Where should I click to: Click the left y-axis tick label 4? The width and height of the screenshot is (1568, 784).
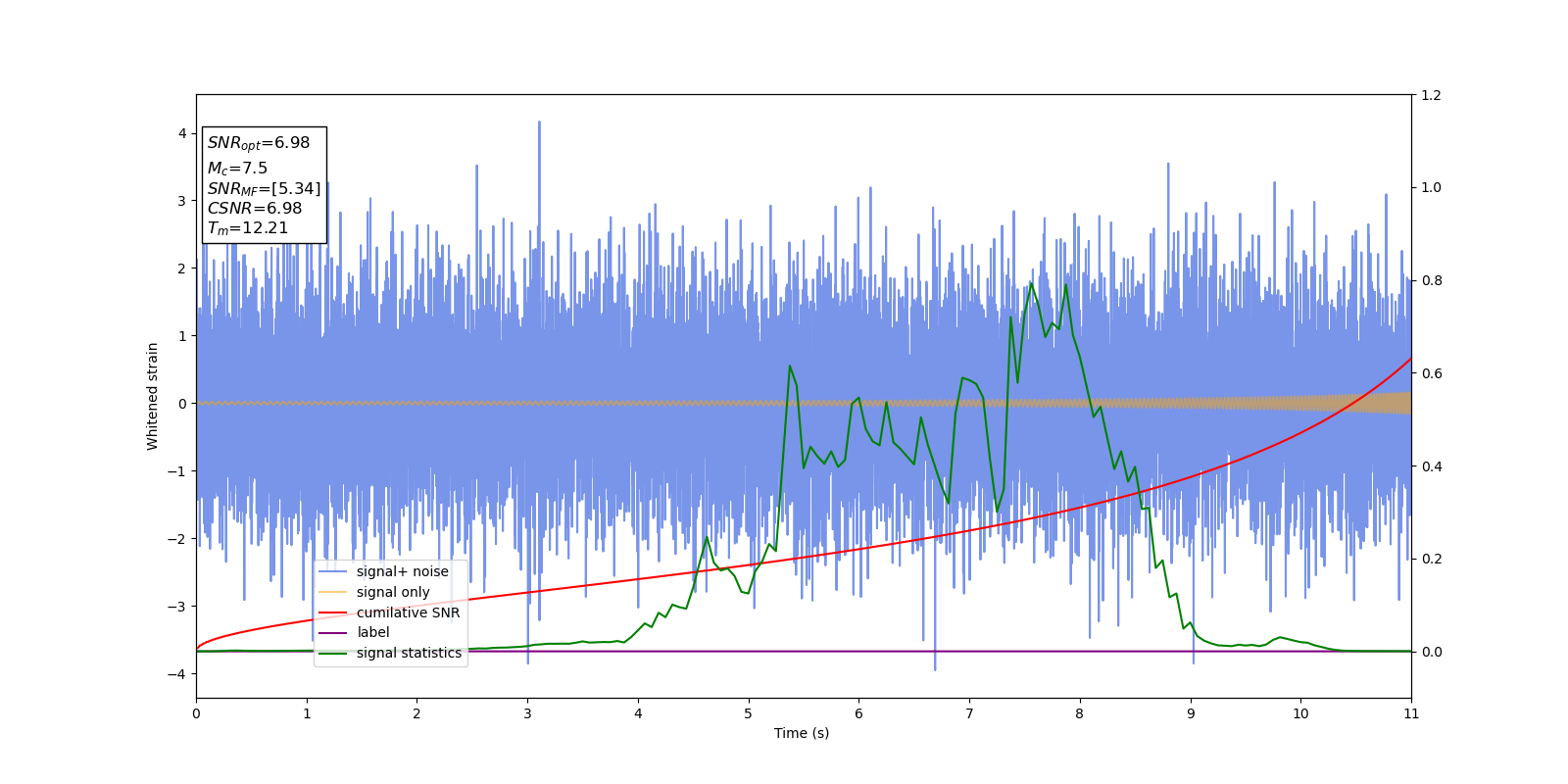click(182, 133)
